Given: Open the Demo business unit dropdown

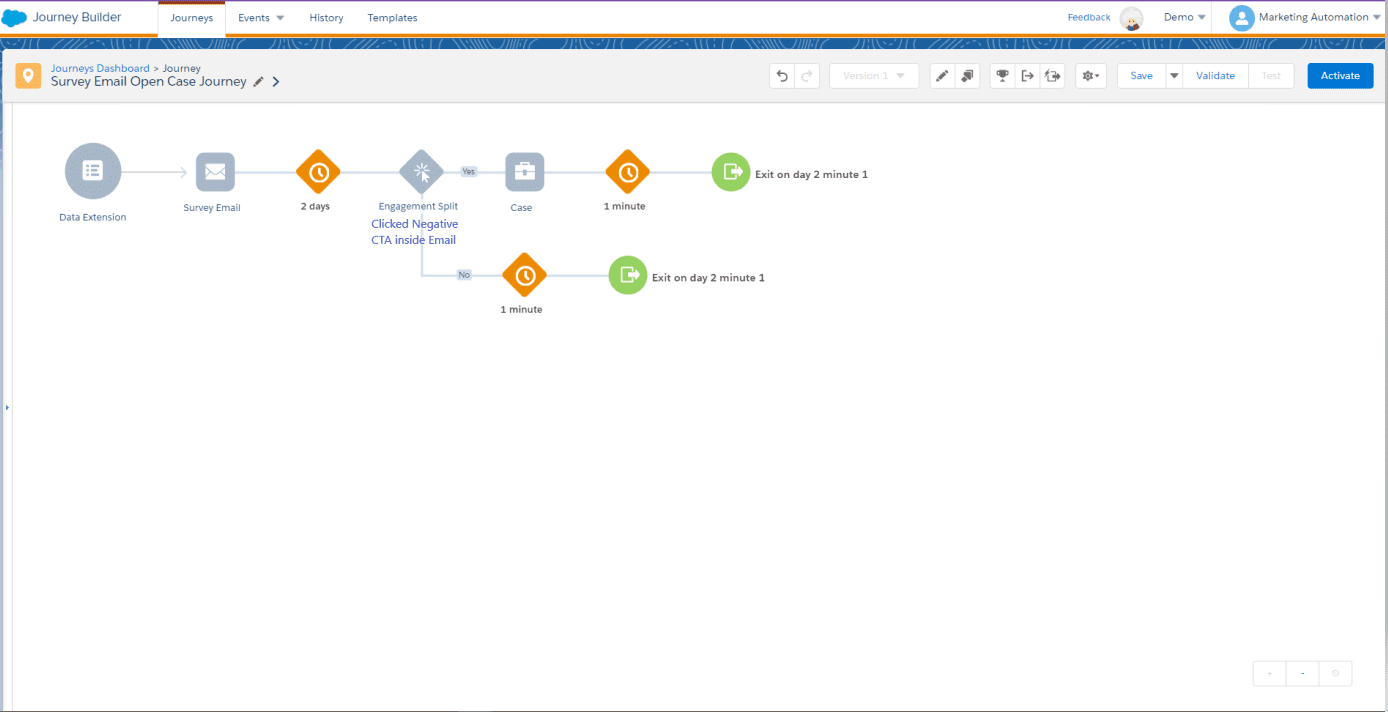Looking at the screenshot, I should pyautogui.click(x=1185, y=17).
